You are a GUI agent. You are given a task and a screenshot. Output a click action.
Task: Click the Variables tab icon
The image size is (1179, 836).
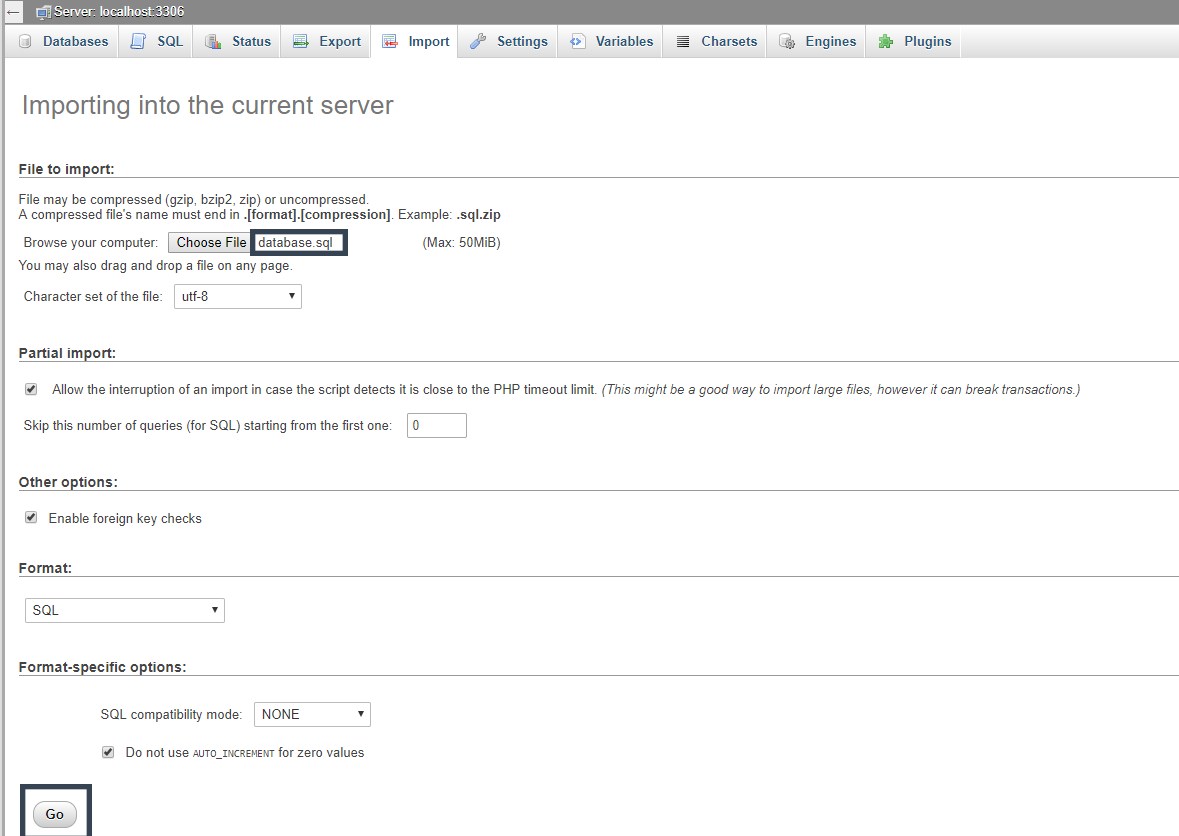[577, 41]
